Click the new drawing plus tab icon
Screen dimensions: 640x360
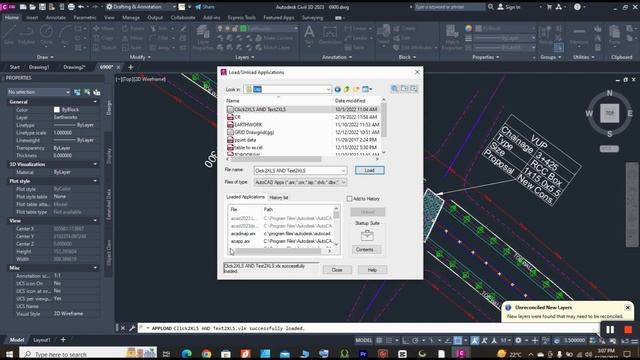pyautogui.click(x=131, y=67)
